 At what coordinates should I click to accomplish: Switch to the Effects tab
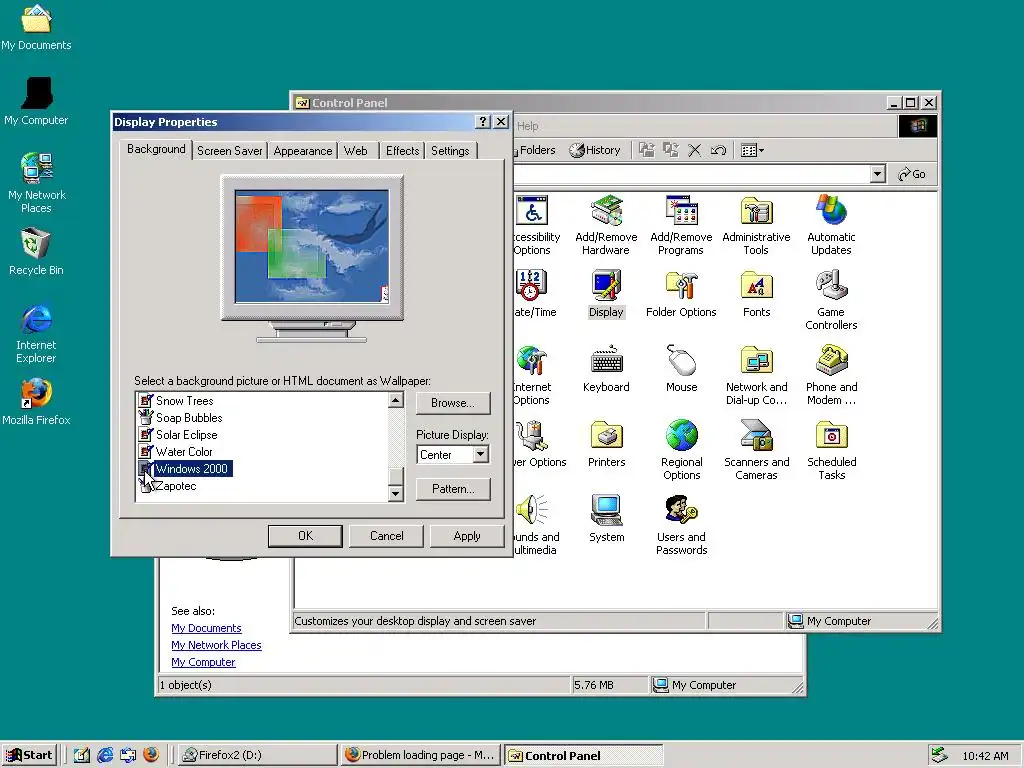tap(402, 151)
